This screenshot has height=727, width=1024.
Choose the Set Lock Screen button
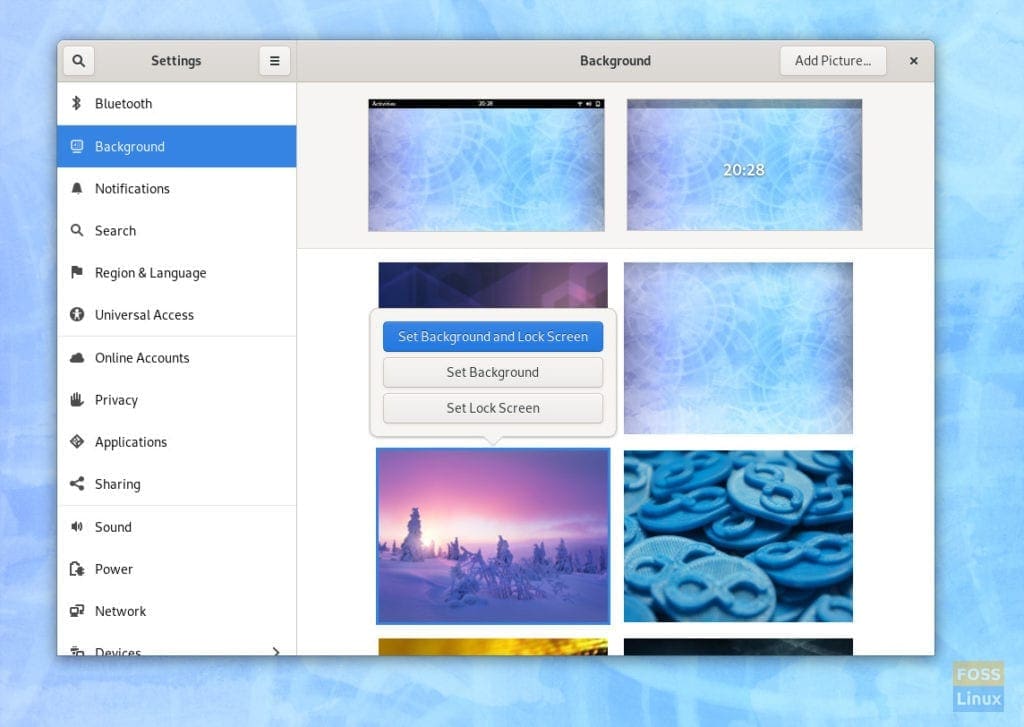[493, 408]
